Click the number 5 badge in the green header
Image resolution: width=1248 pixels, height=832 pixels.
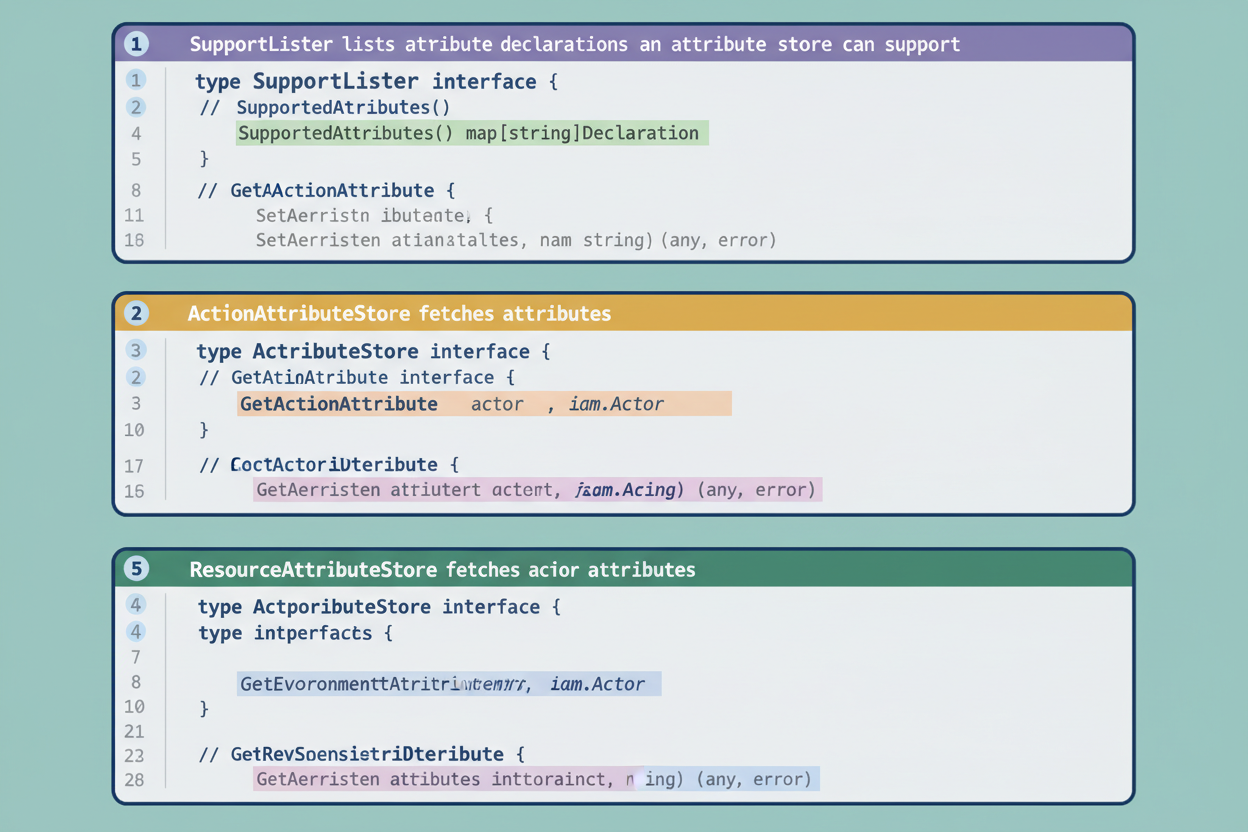(x=136, y=569)
